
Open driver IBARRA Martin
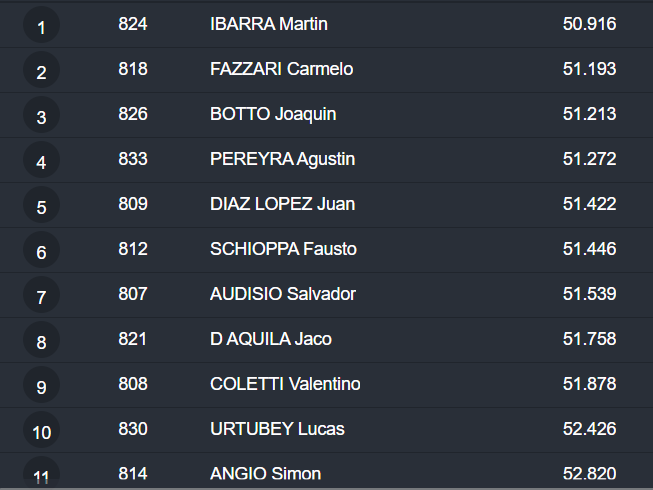pos(269,24)
